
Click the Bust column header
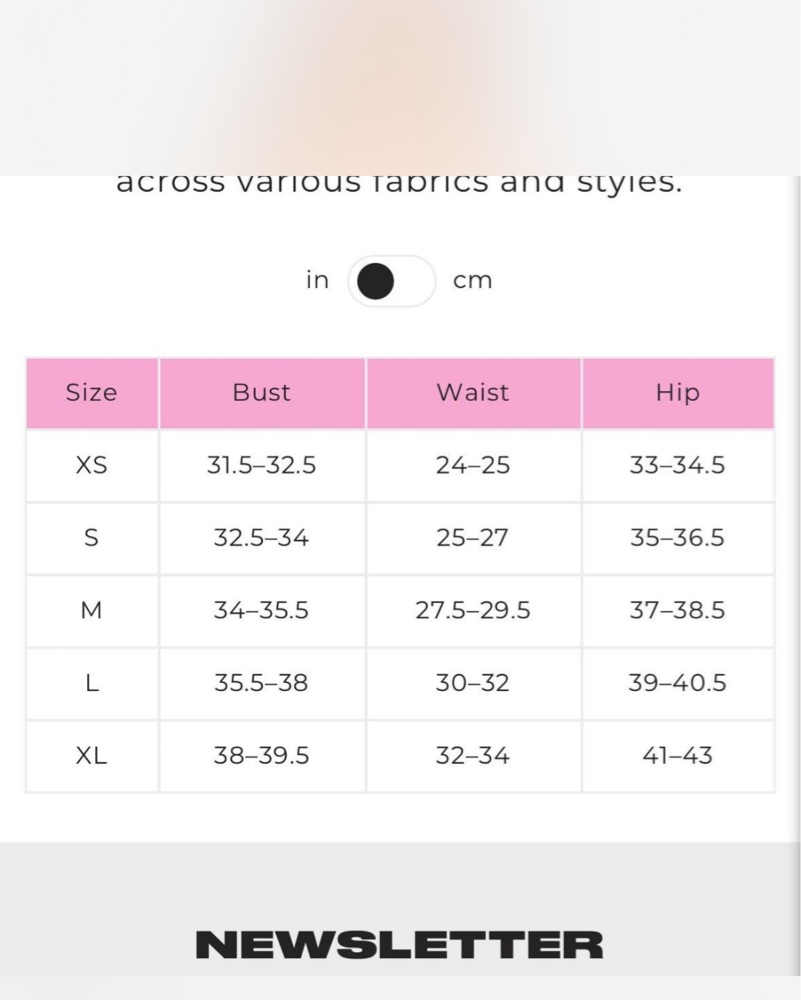pos(262,393)
